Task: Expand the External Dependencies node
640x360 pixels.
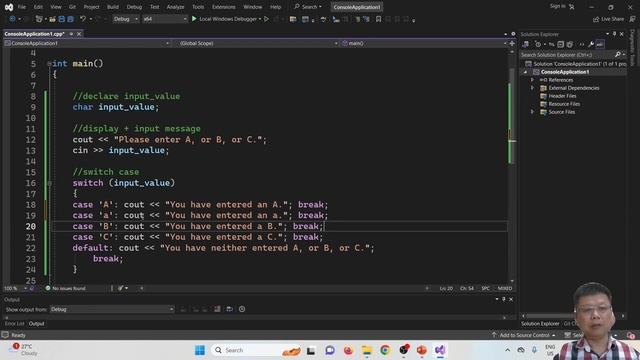Action: [532, 88]
